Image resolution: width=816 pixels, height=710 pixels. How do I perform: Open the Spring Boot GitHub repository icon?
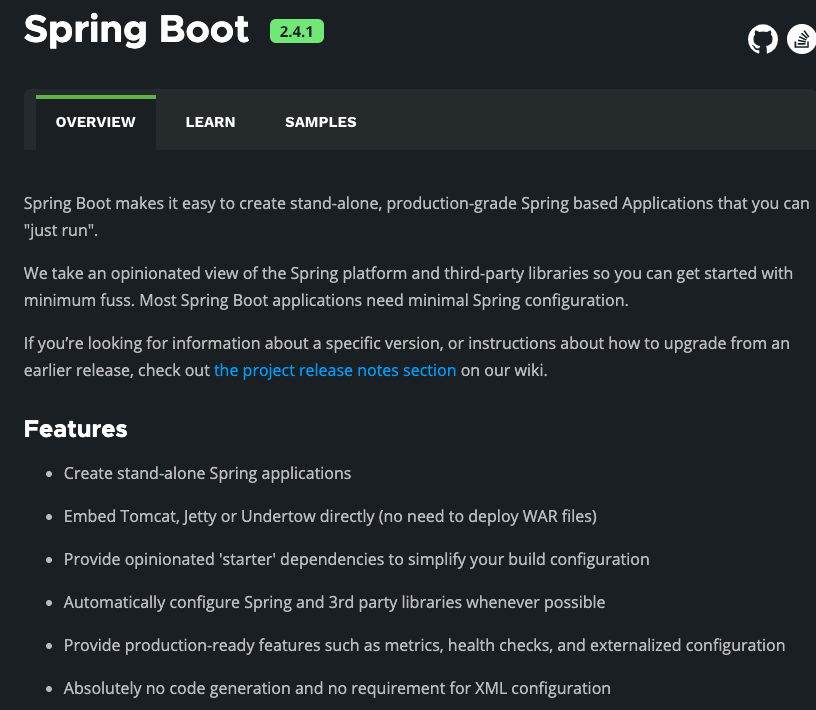[x=762, y=40]
